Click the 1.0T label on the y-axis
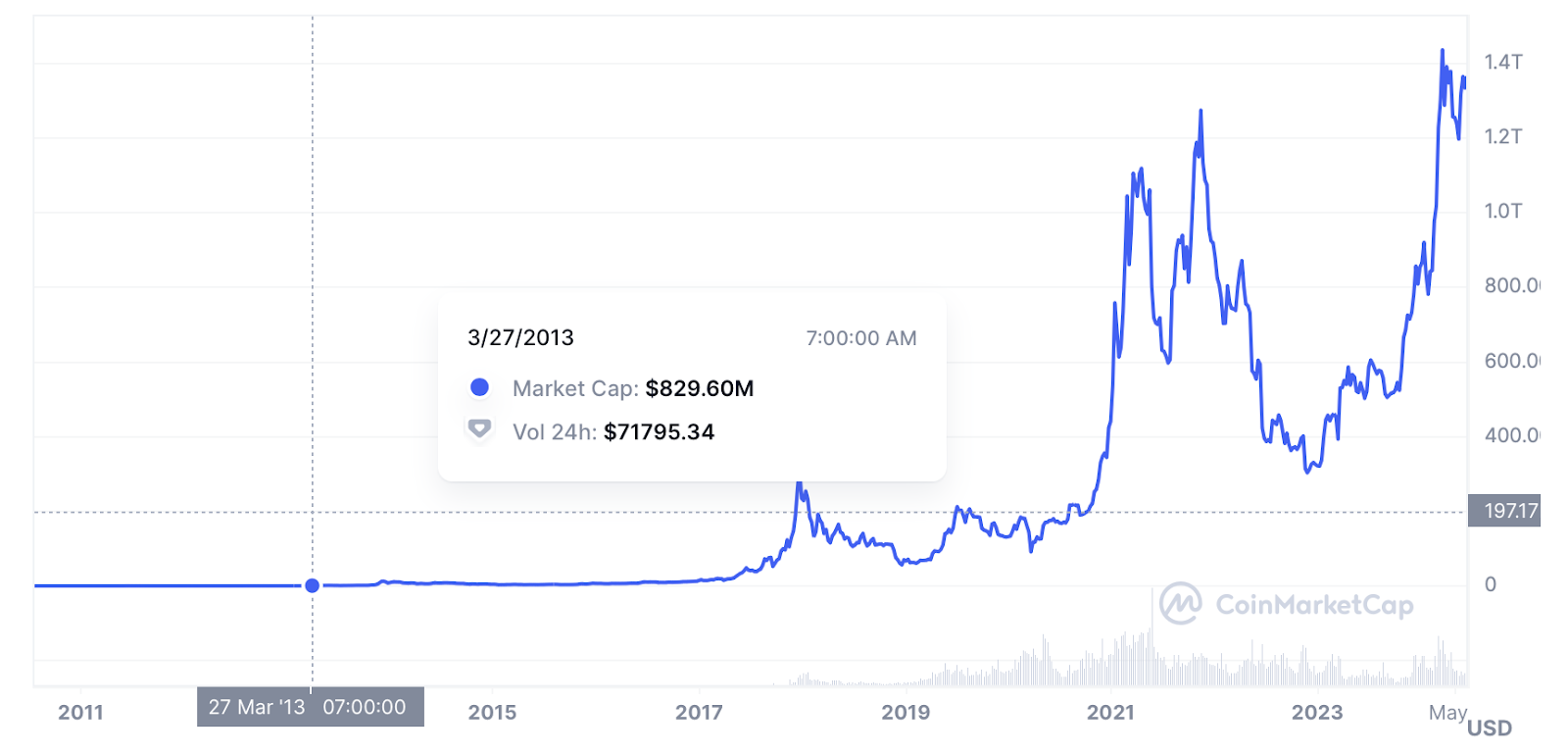Viewport: 1568px width, 754px height. pos(1503,211)
